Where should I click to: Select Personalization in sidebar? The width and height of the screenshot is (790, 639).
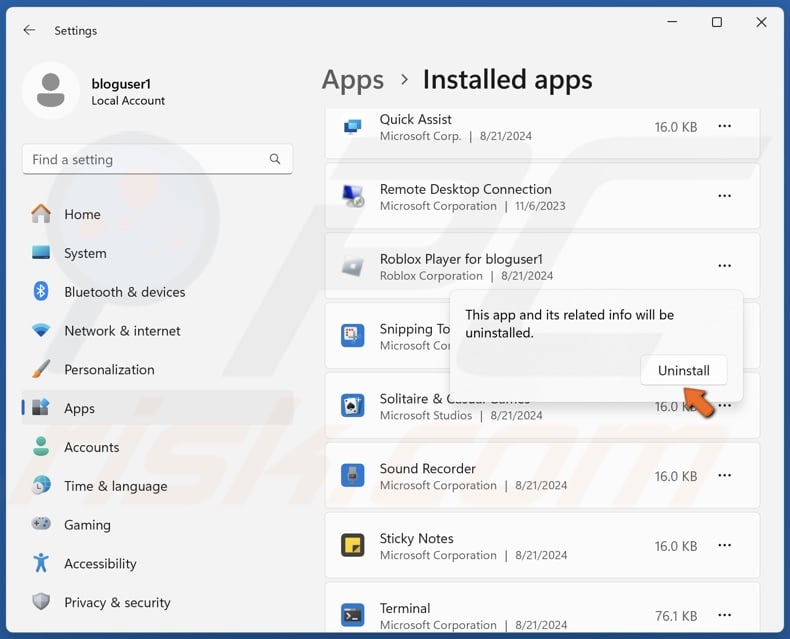[157, 369]
